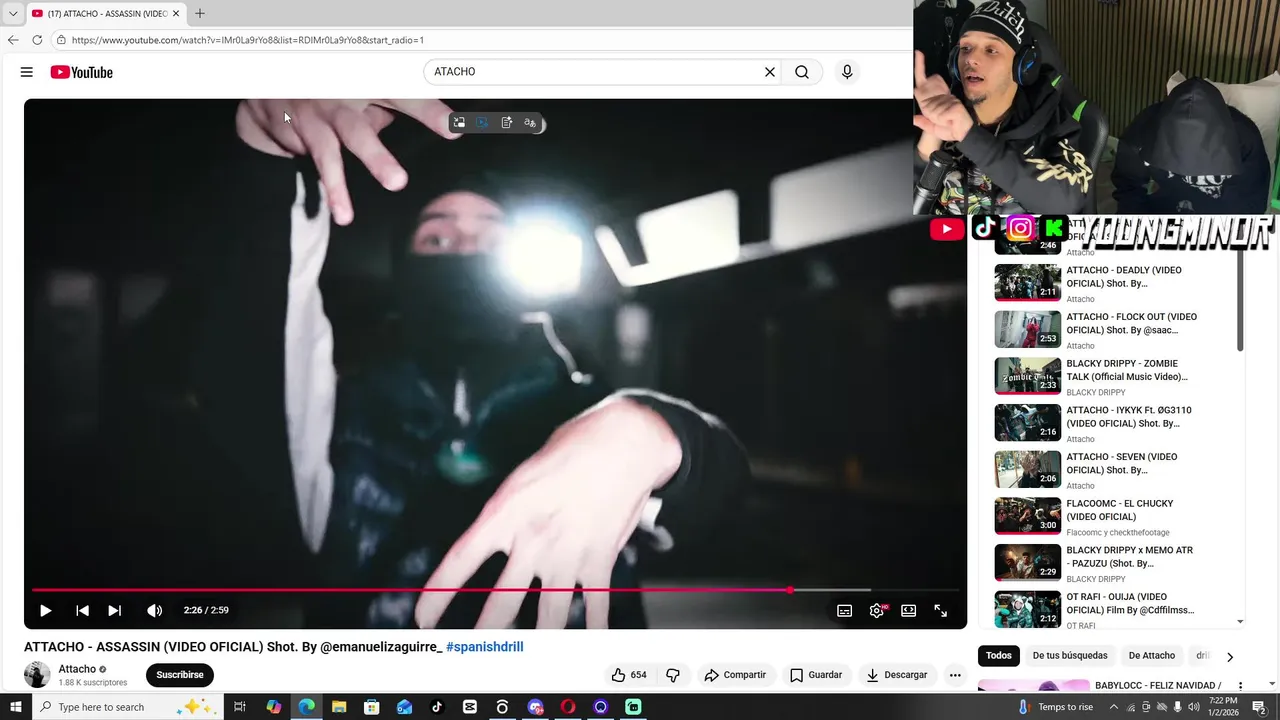The image size is (1280, 720).
Task: Open the Windows Start menu
Action: [x=15, y=707]
